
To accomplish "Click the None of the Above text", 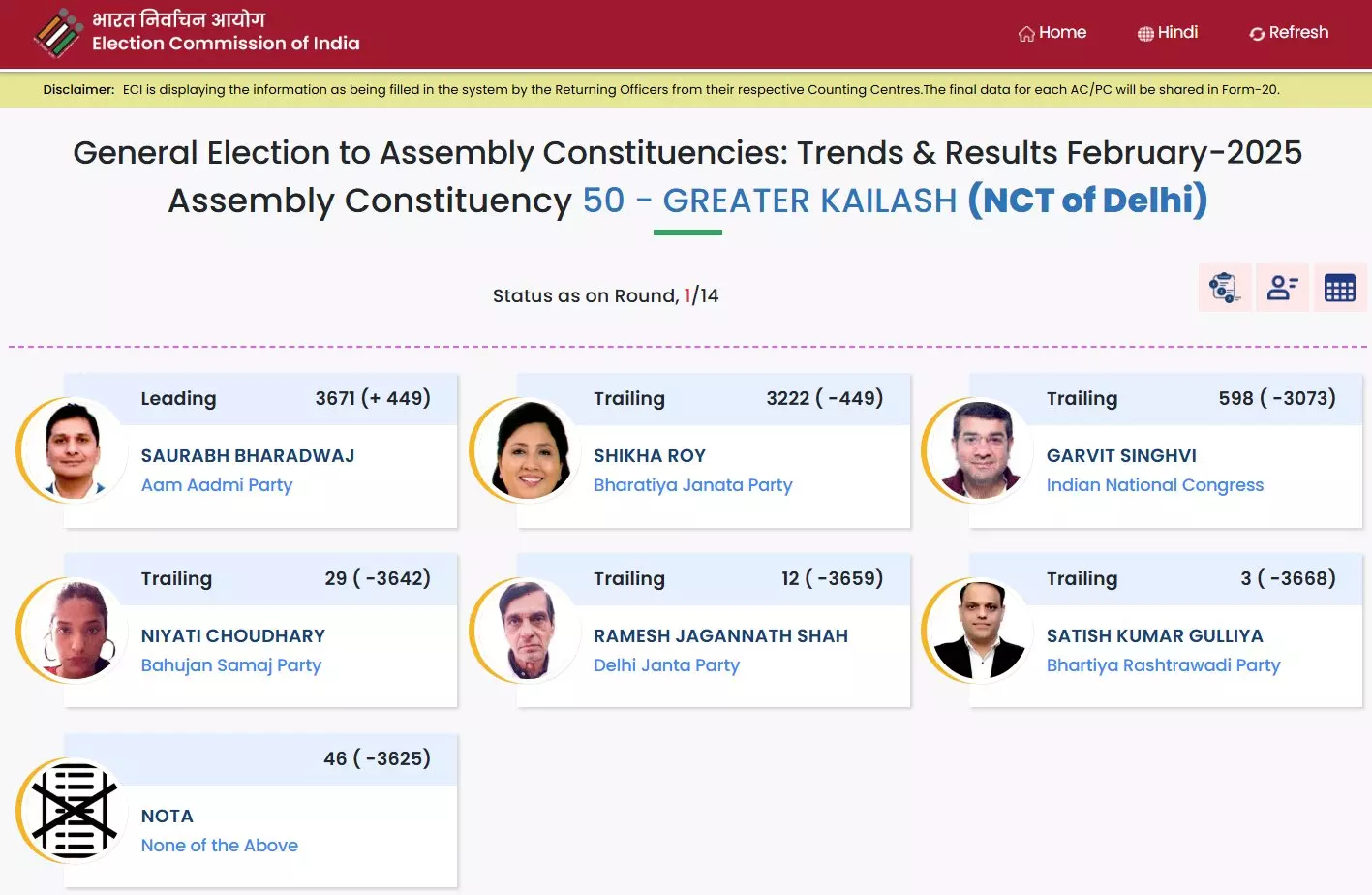I will pyautogui.click(x=220, y=846).
